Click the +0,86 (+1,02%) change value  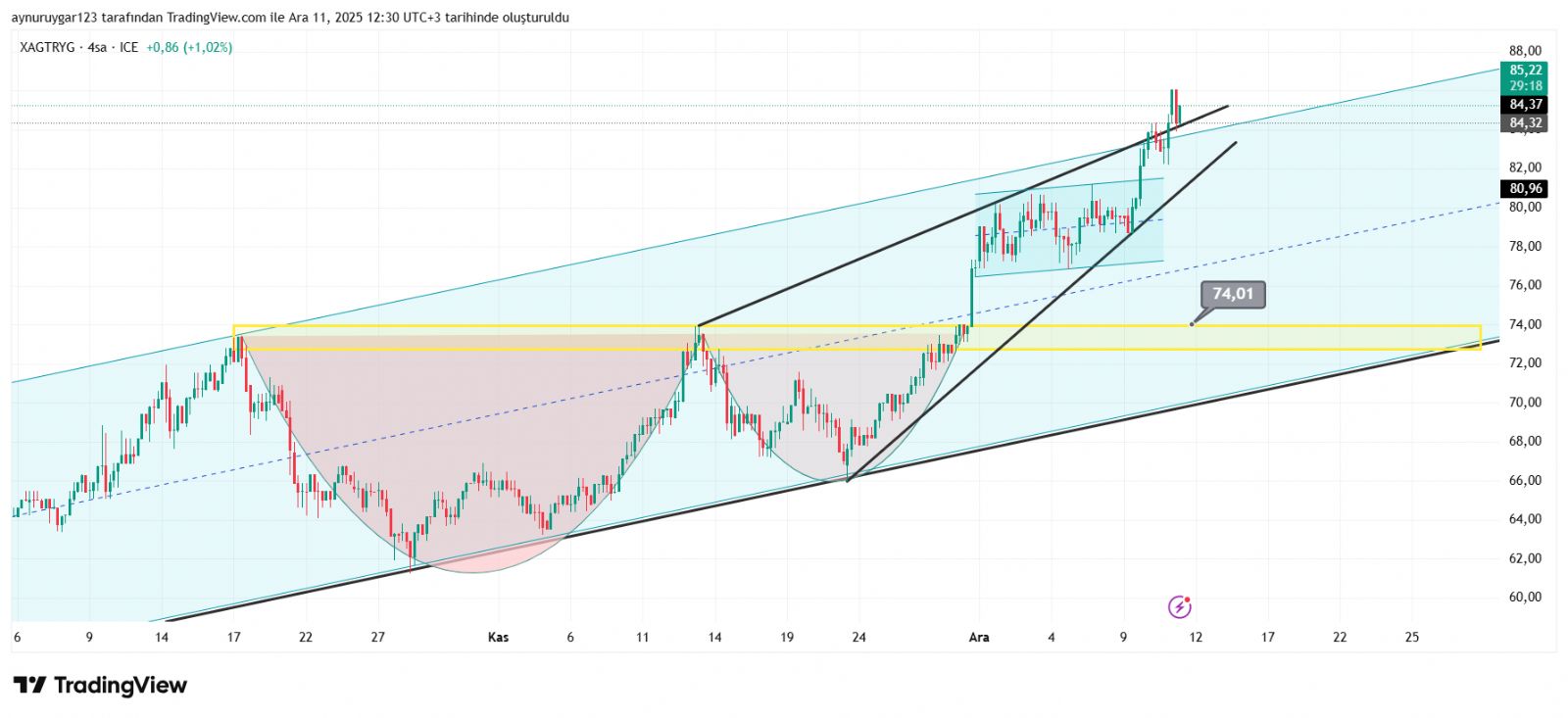(x=189, y=47)
